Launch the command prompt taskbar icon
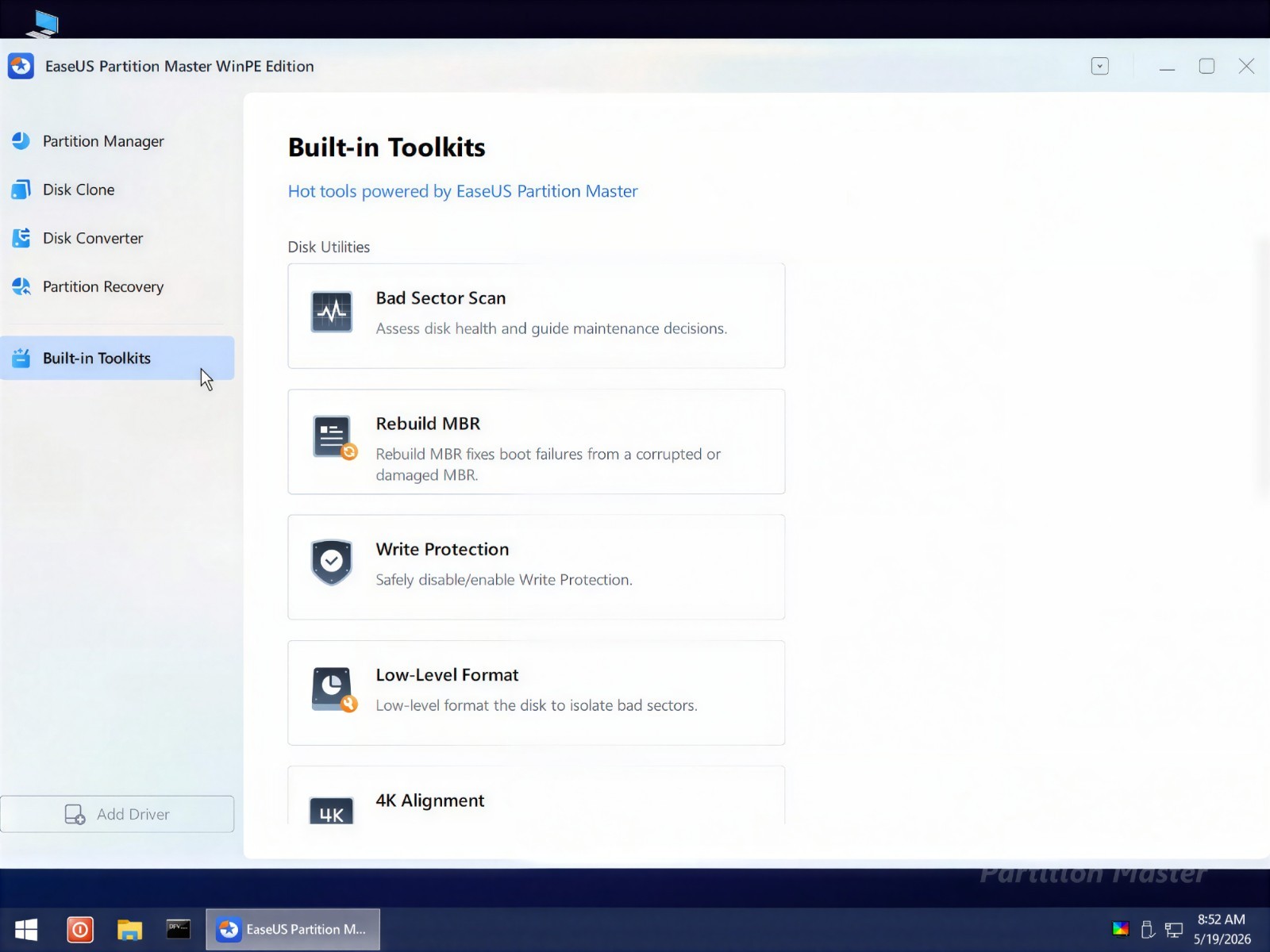 pos(179,929)
